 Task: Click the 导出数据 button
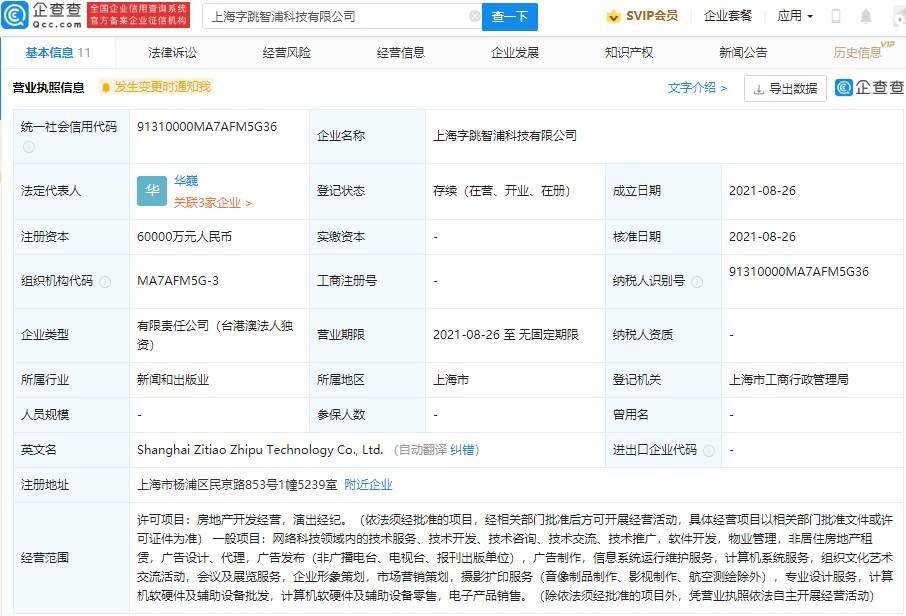785,88
